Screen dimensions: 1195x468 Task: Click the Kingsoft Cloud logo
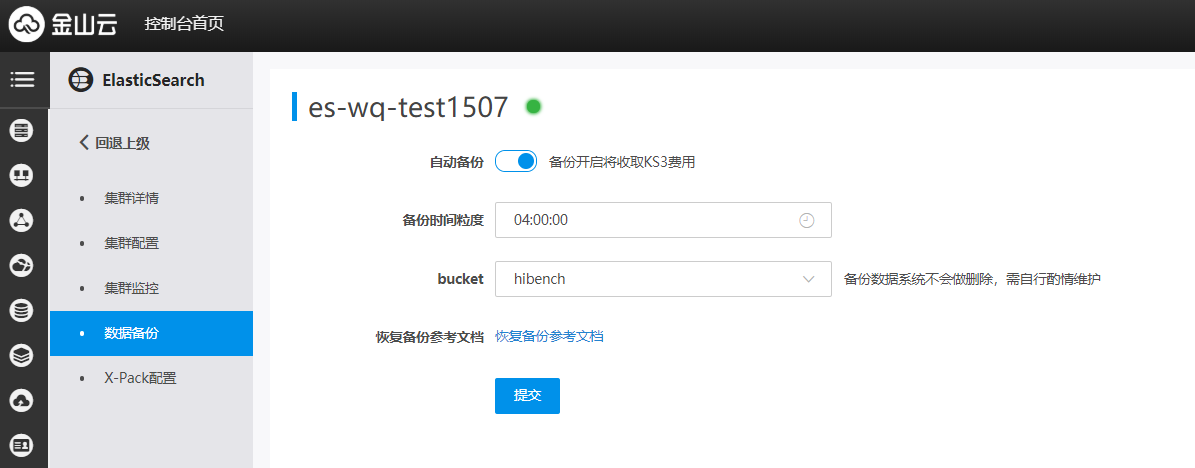63,24
